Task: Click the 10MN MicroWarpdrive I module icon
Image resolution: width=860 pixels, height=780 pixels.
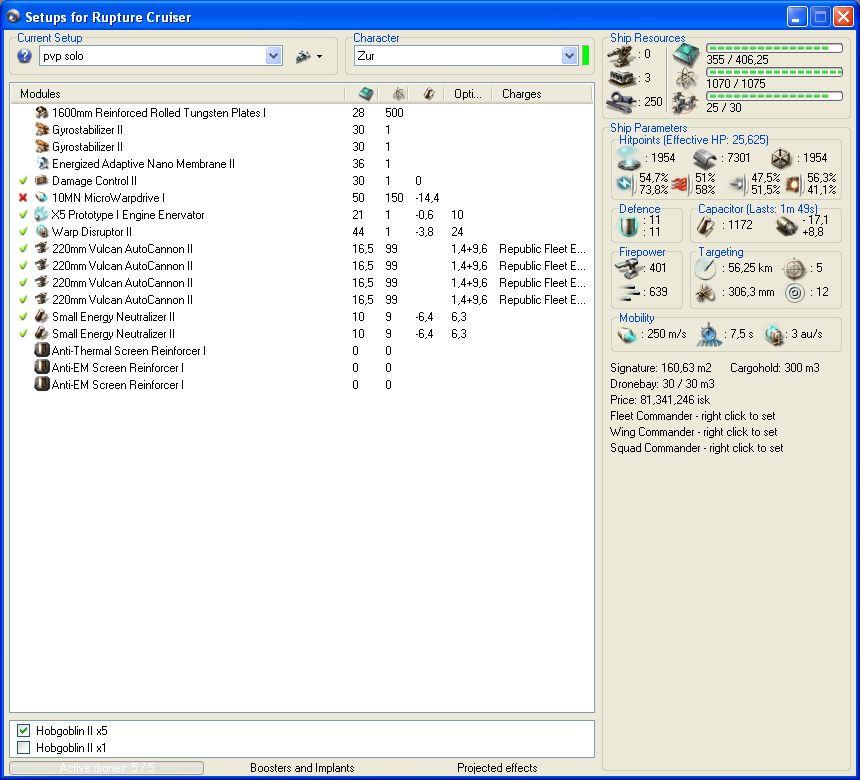Action: click(x=42, y=197)
